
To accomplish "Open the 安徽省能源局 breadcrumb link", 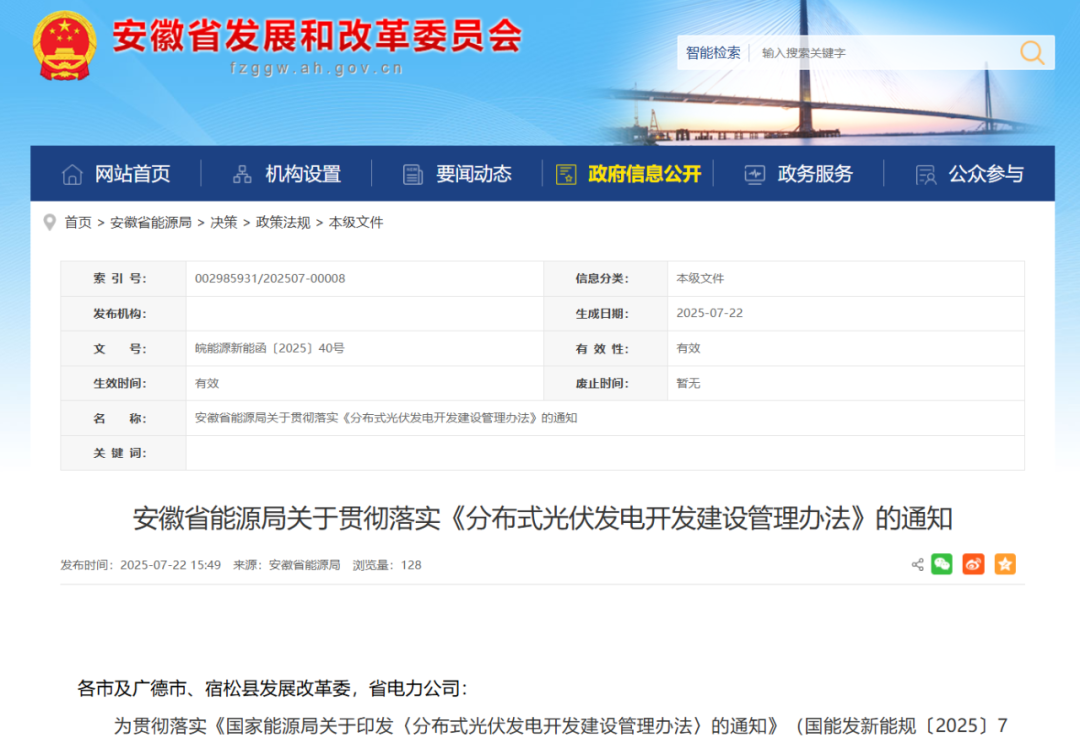I will 151,222.
